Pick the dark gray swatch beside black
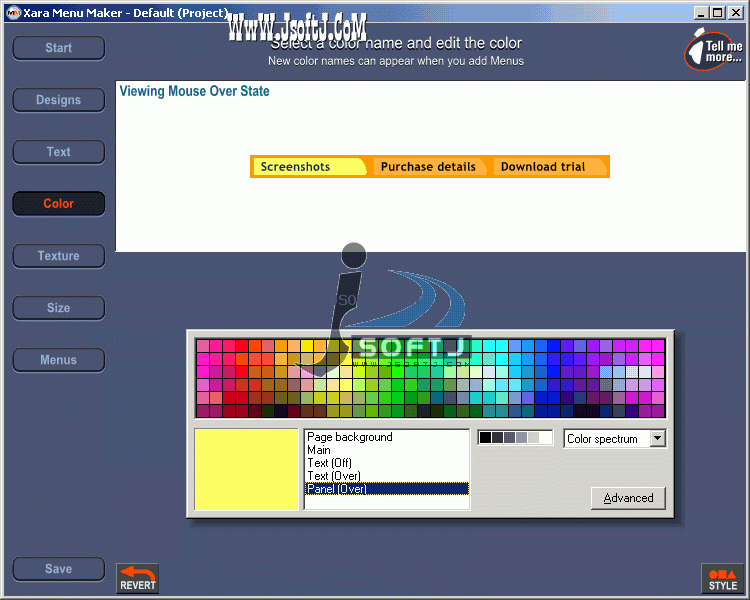The height and width of the screenshot is (600, 750). pos(497,437)
